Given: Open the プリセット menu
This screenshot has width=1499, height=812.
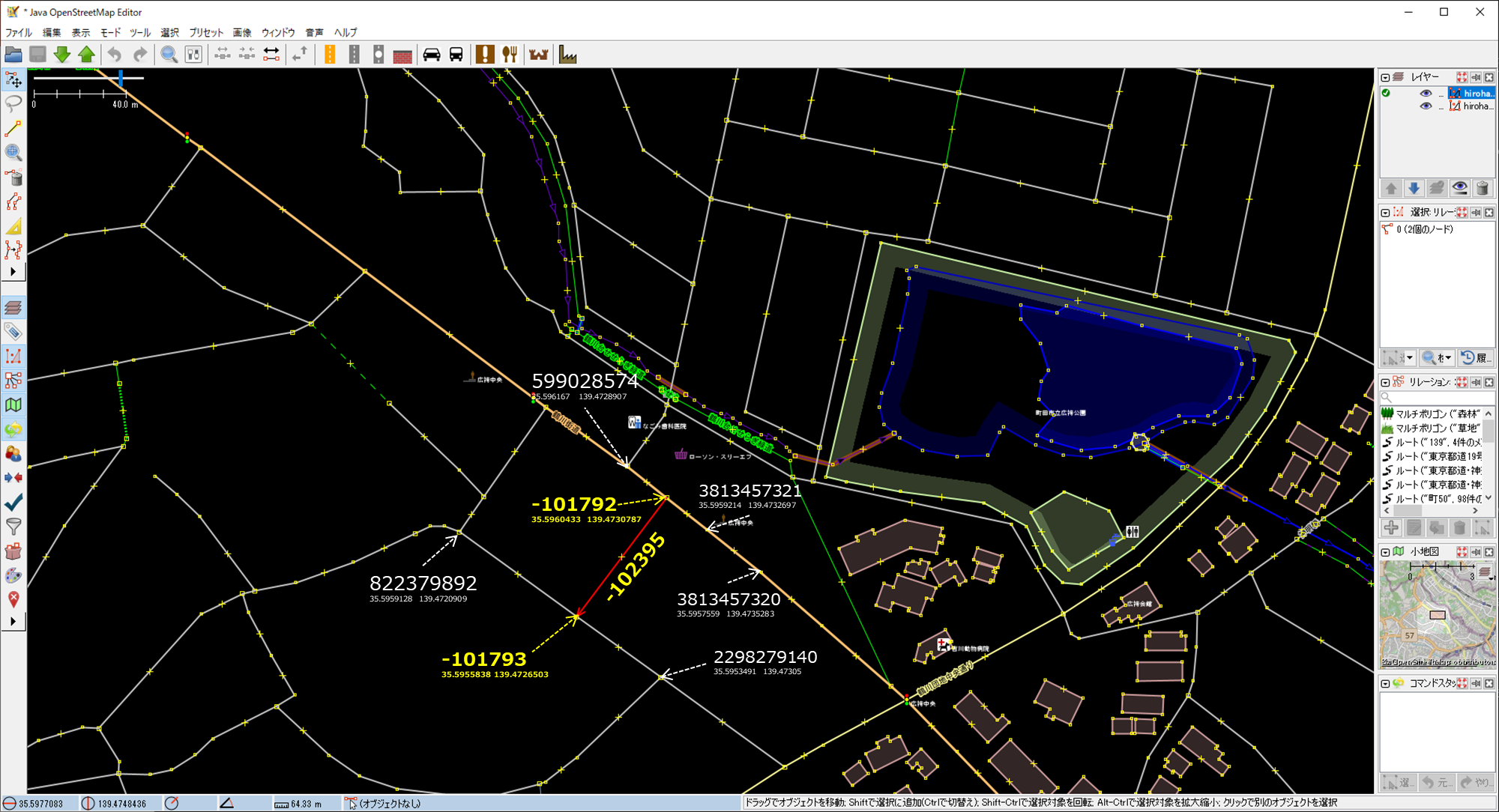Looking at the screenshot, I should (206, 32).
